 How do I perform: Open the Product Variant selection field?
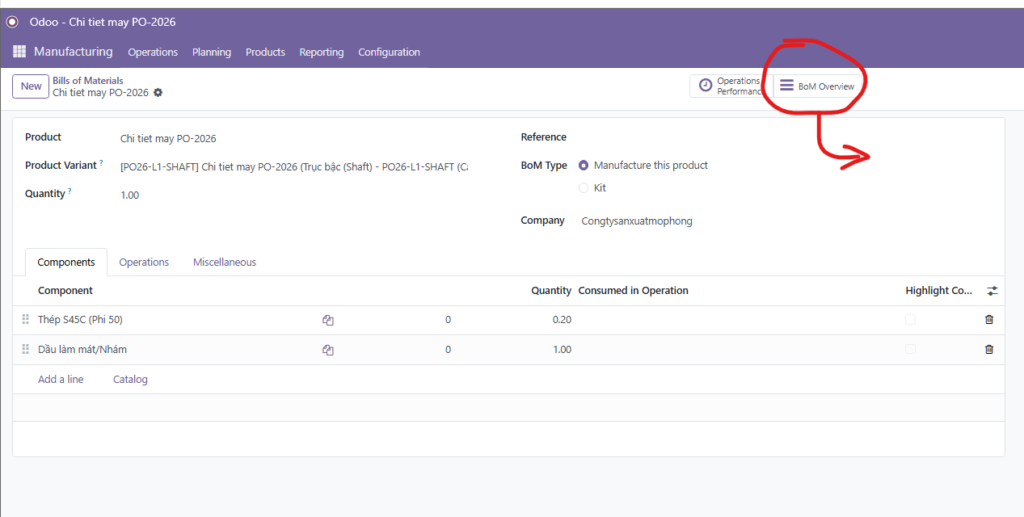click(x=293, y=166)
